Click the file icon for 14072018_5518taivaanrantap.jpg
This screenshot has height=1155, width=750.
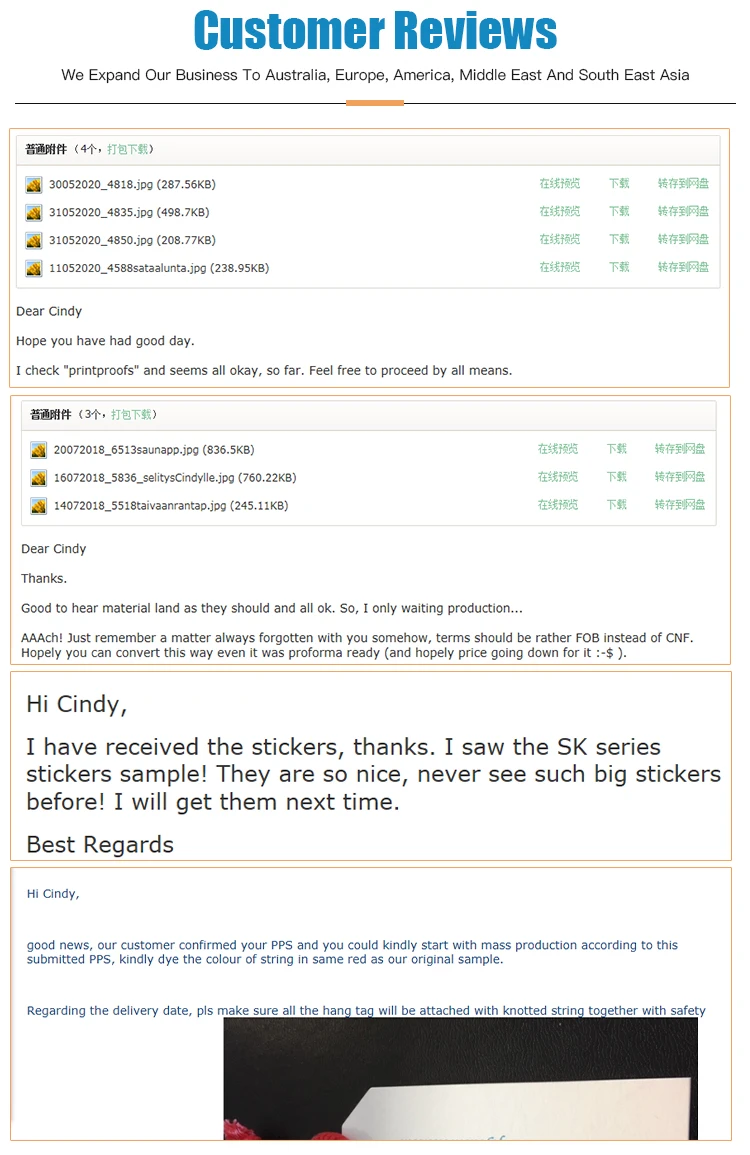(38, 507)
